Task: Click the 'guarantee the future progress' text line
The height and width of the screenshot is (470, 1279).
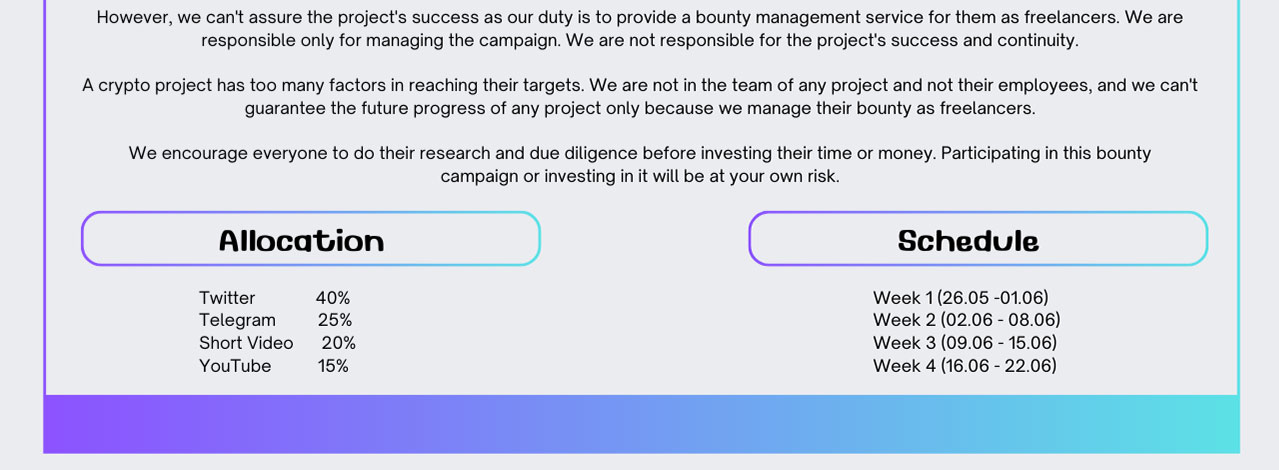Action: pyautogui.click(x=640, y=108)
